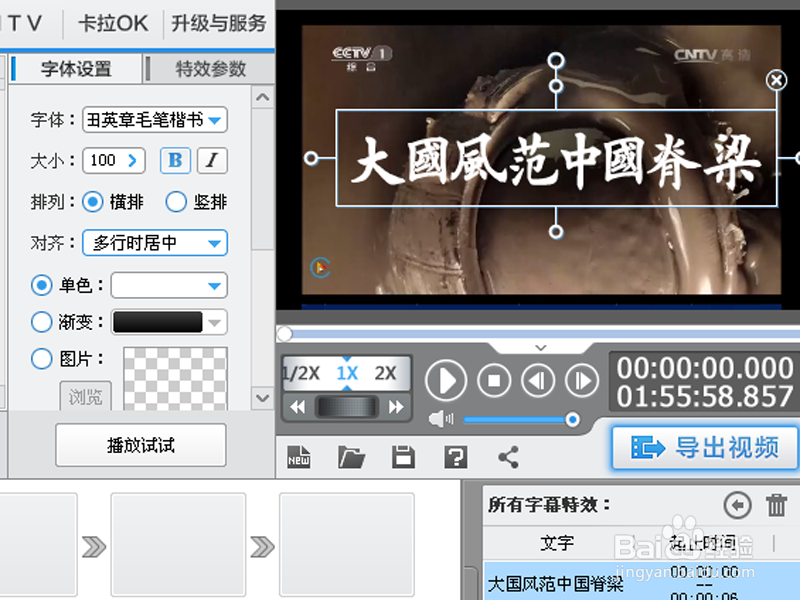Click the share icon
This screenshot has height=600, width=800.
coord(509,457)
